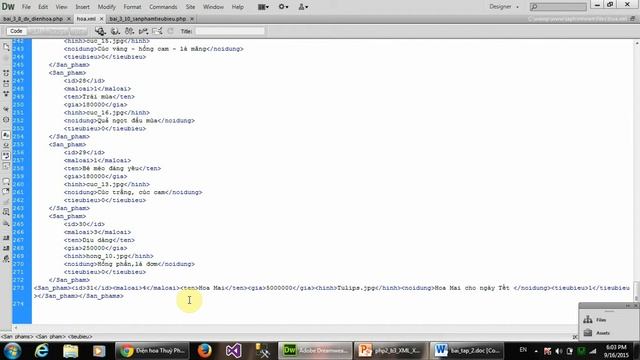Open the Modify menu

coord(107,7)
